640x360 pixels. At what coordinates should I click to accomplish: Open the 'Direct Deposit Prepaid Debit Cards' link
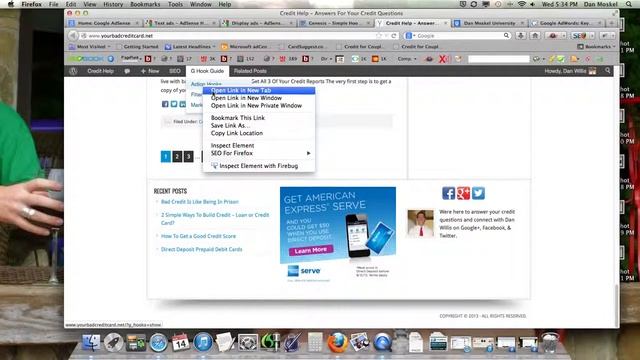(202, 249)
